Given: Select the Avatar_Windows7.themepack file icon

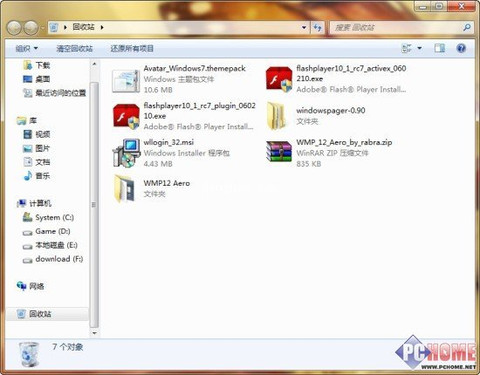Looking at the screenshot, I should tap(125, 80).
